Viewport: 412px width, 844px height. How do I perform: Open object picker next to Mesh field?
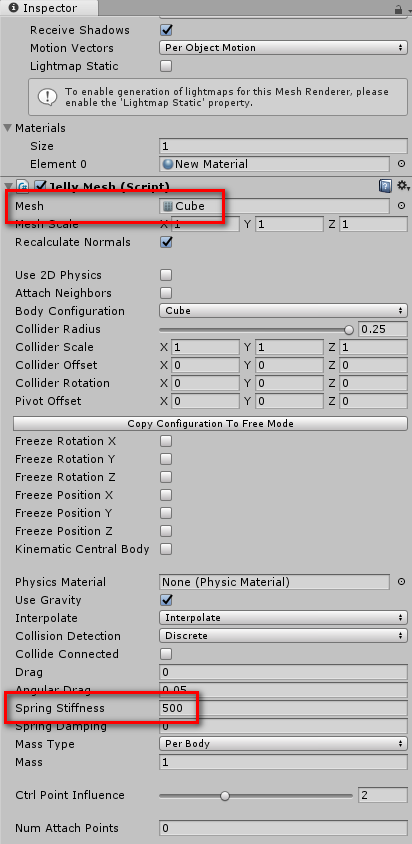click(401, 206)
